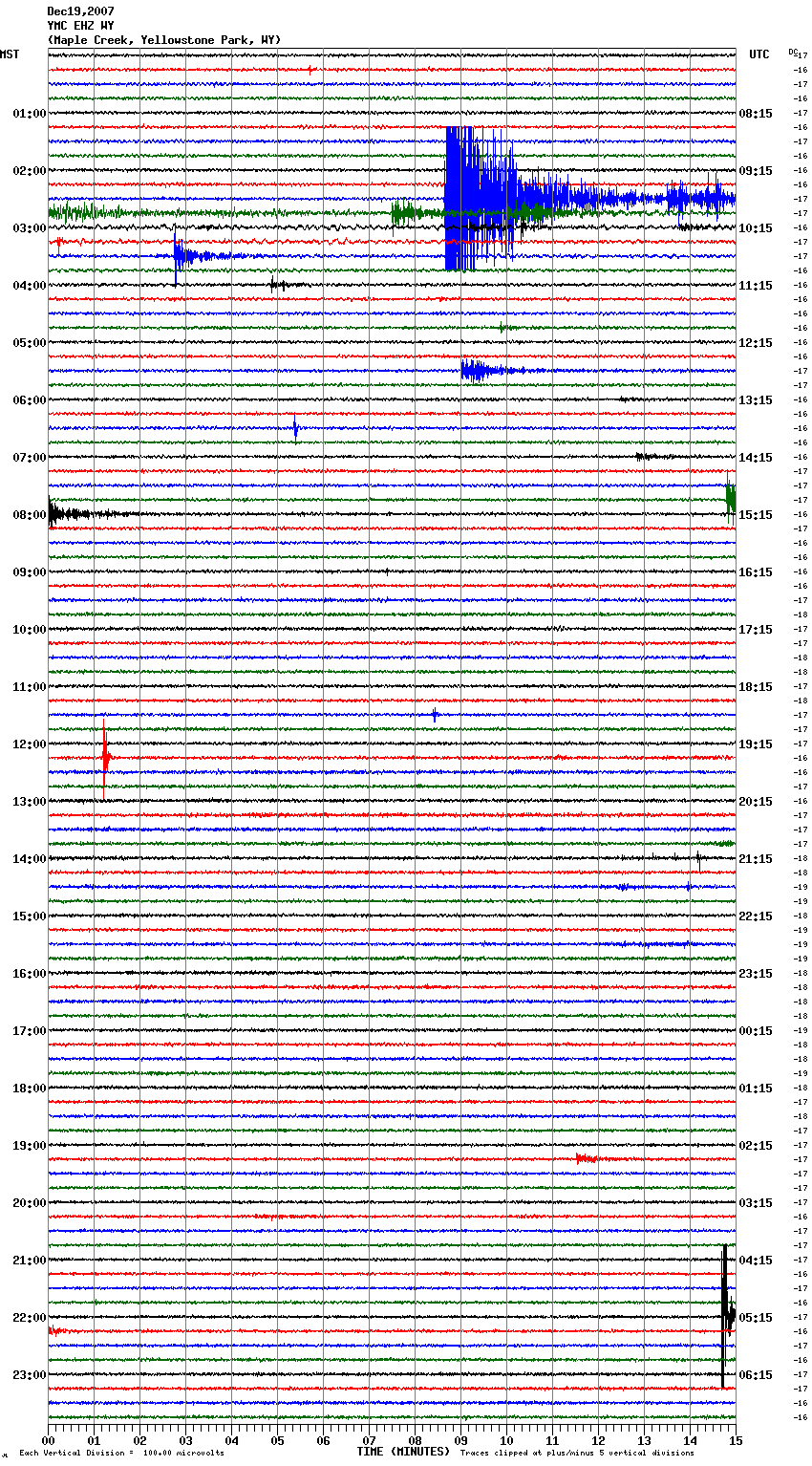The image size is (812, 1466).
Task: Select the 15:15 UTC time label
Action: (x=756, y=515)
